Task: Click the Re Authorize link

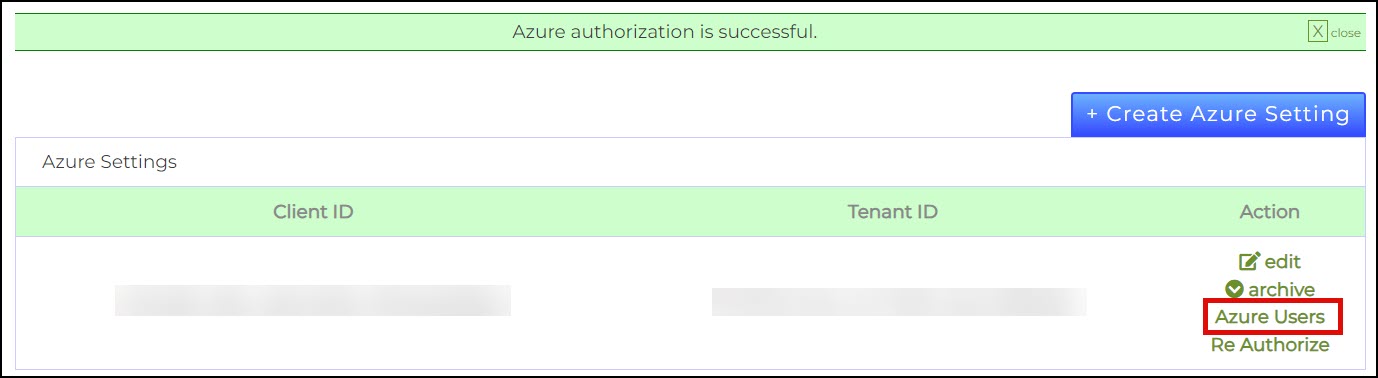Action: point(1270,345)
